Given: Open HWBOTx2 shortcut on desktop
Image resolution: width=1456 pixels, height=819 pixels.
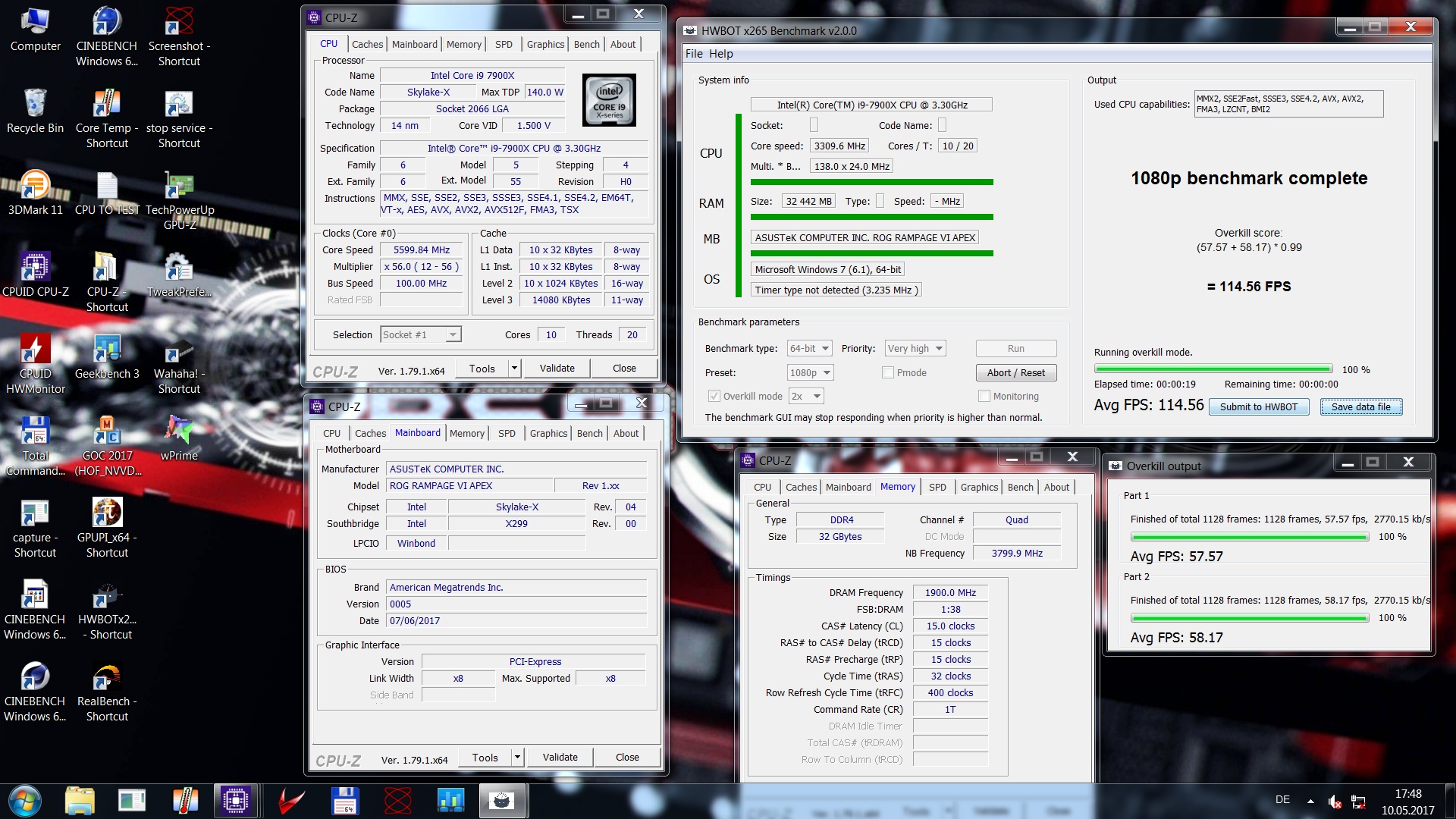Looking at the screenshot, I should point(107,610).
